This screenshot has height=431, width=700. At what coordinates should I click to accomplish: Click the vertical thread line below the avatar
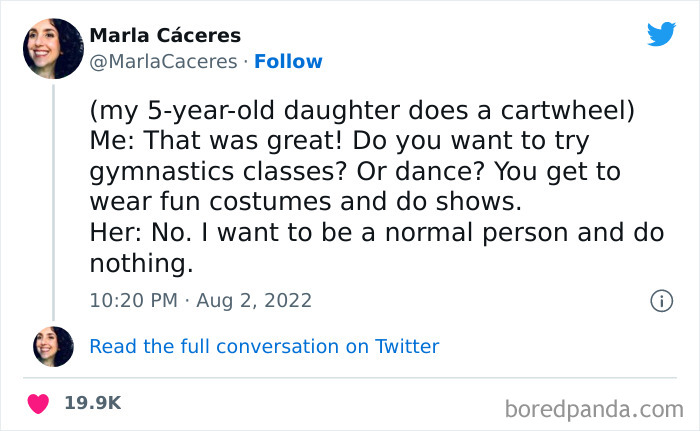tap(53, 200)
